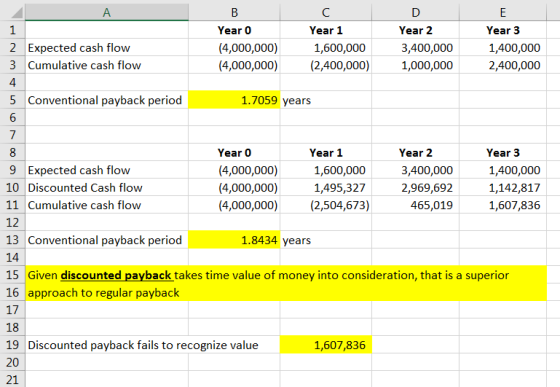The width and height of the screenshot is (560, 387).
Task: Click the 'Year 0' header in row 8
Action: click(x=234, y=153)
